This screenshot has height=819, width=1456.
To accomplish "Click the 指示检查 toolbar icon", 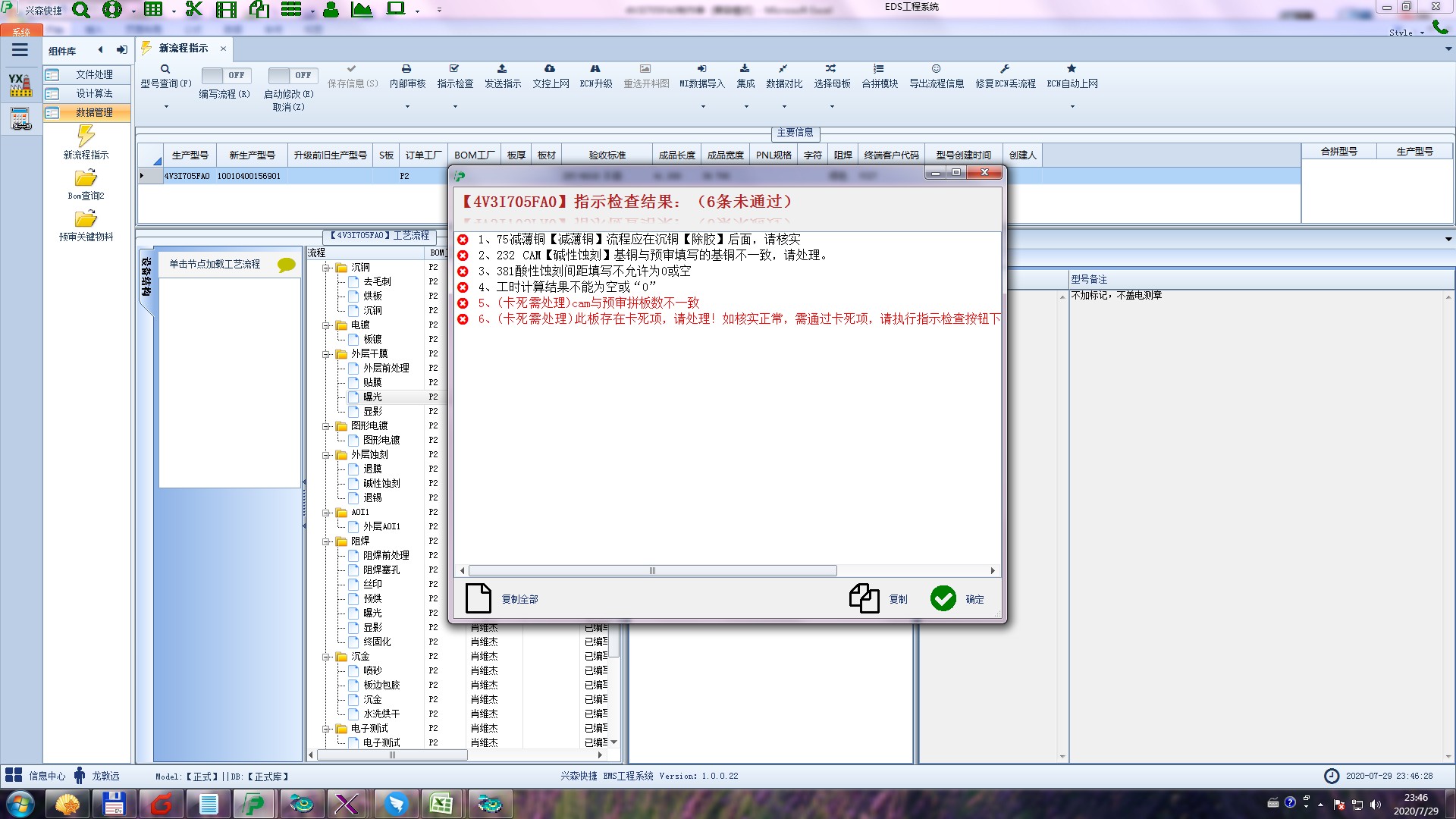I will click(x=454, y=69).
